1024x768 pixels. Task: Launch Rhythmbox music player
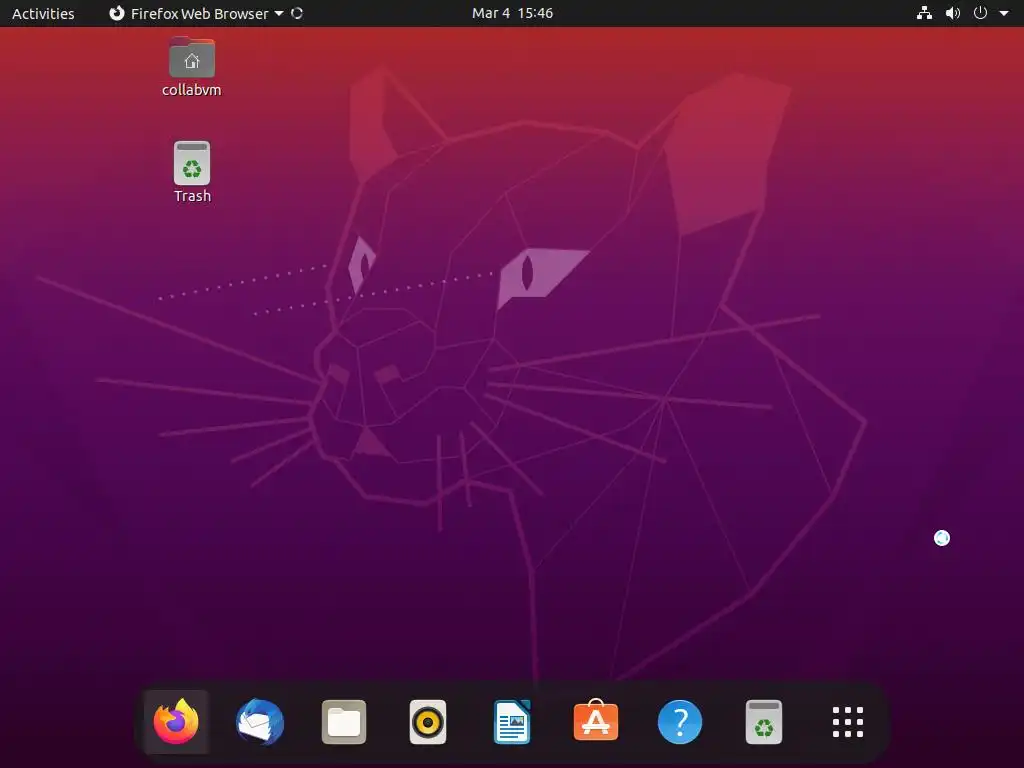pos(428,722)
